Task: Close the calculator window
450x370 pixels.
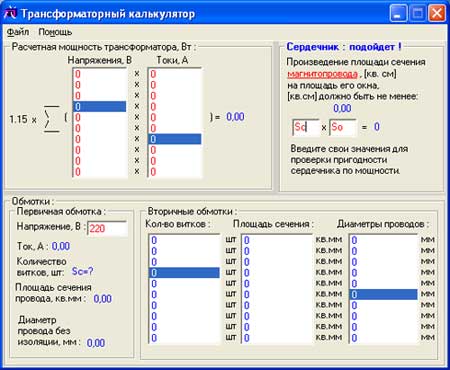Action: (x=437, y=13)
